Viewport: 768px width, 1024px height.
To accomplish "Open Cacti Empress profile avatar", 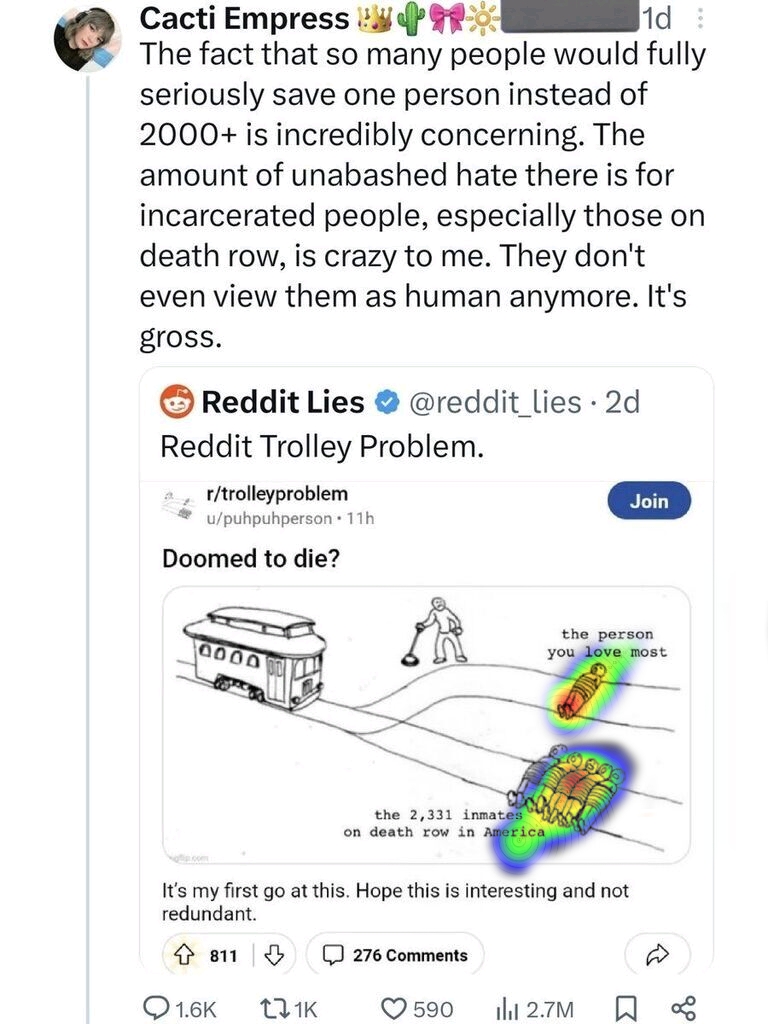I will pyautogui.click(x=88, y=38).
